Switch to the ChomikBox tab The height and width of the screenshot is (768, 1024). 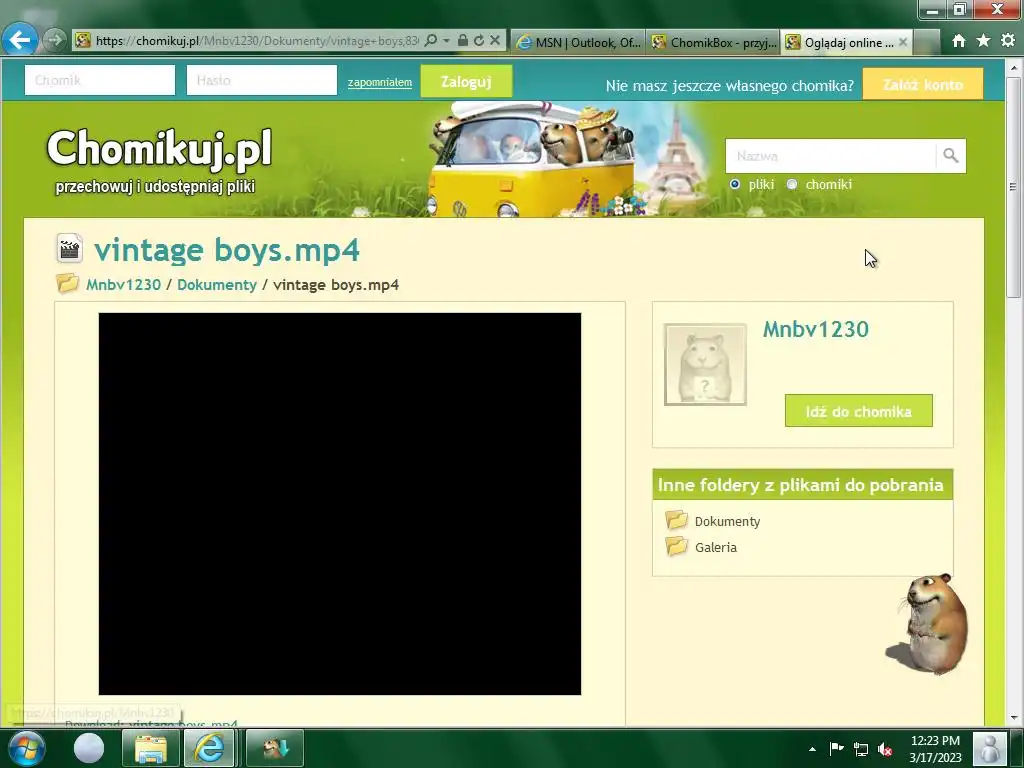coord(713,42)
